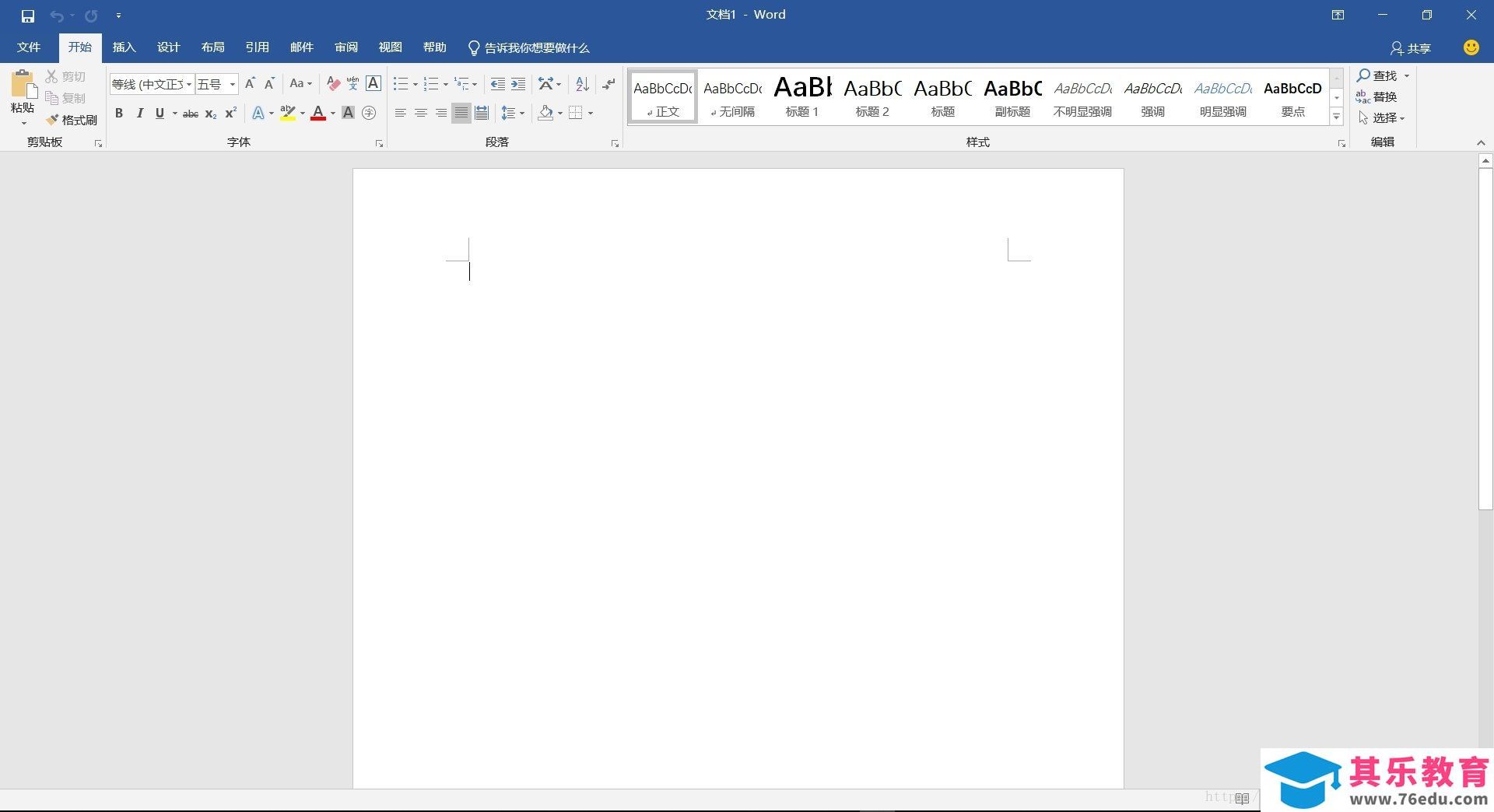Viewport: 1494px width, 812px height.
Task: Click the Enclose Characters icon
Action: [369, 113]
